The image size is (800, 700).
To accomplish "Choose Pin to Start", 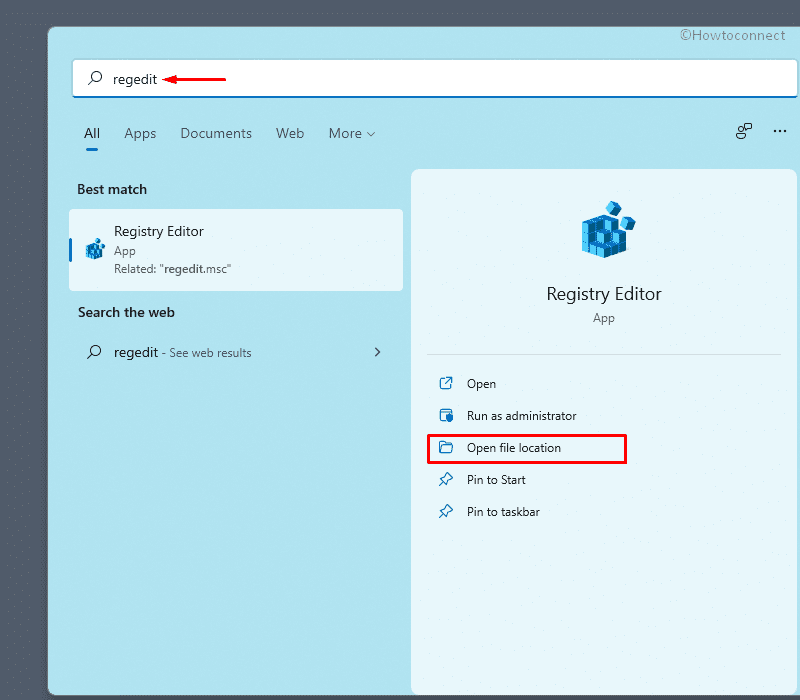I will 496,480.
